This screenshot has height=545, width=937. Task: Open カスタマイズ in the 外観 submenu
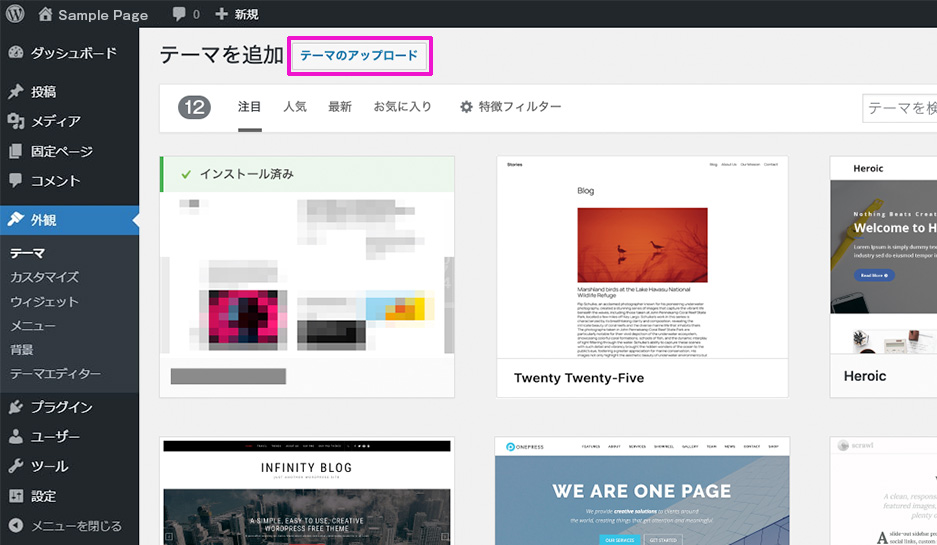[44, 277]
